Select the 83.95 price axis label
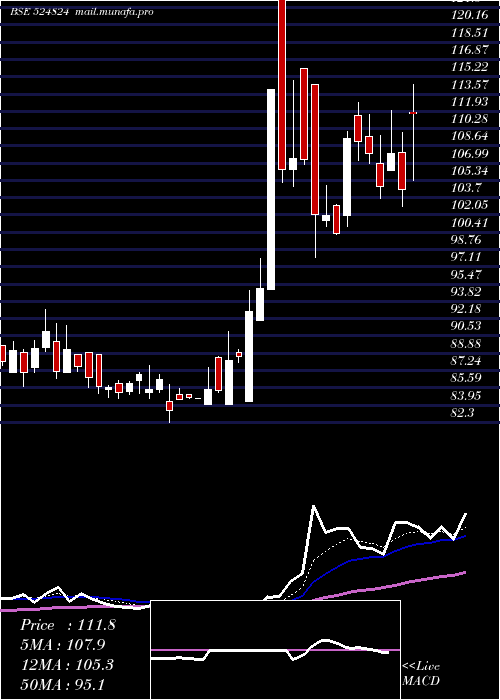The height and width of the screenshot is (700, 500). pyautogui.click(x=466, y=396)
